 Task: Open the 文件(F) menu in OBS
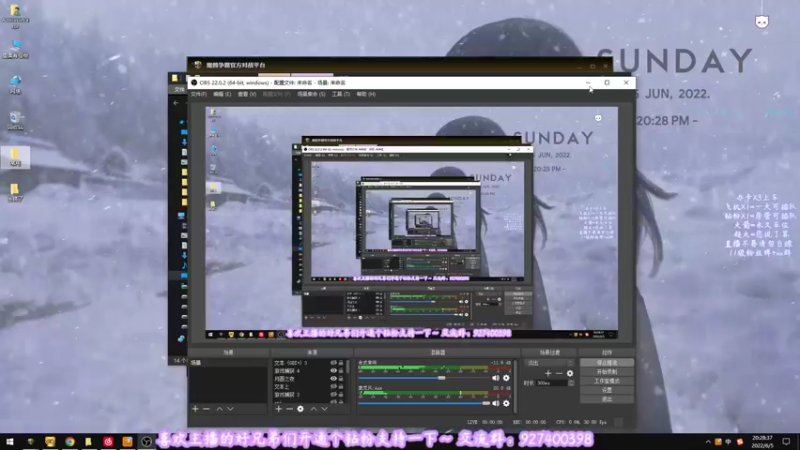pos(198,94)
